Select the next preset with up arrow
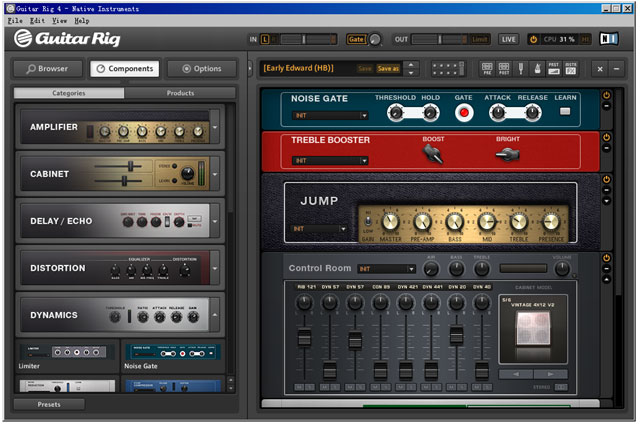Screen dimensions: 640x424 click(411, 64)
